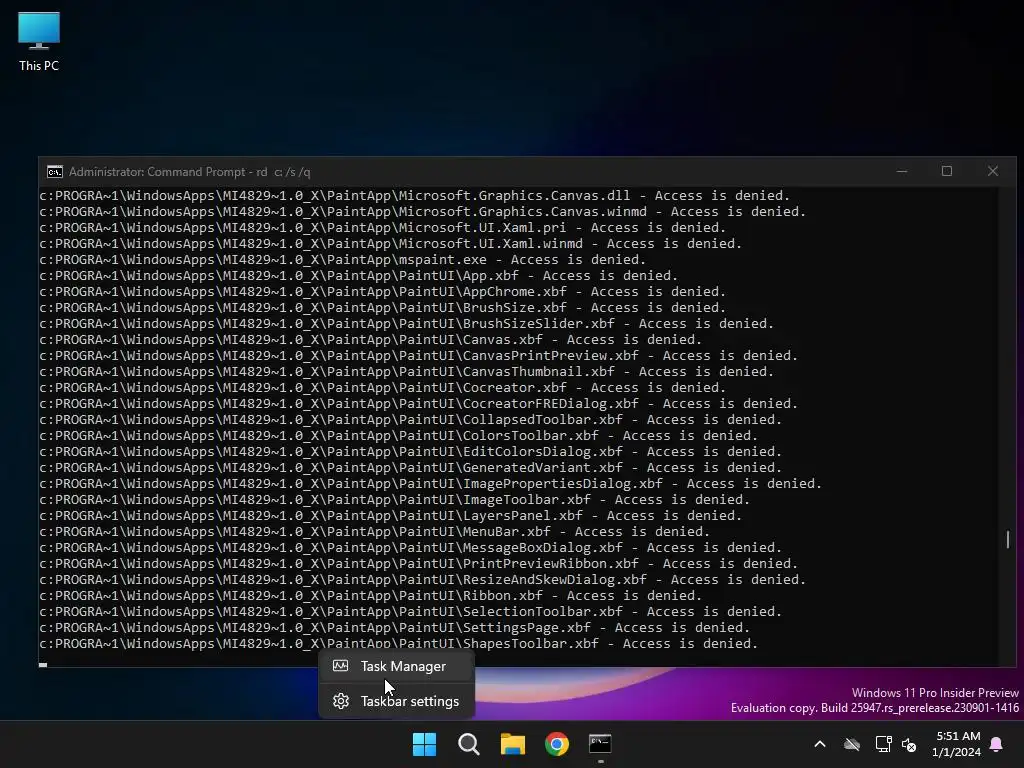1024x768 pixels.
Task: Select the This PC desktop icon
Action: [x=39, y=41]
